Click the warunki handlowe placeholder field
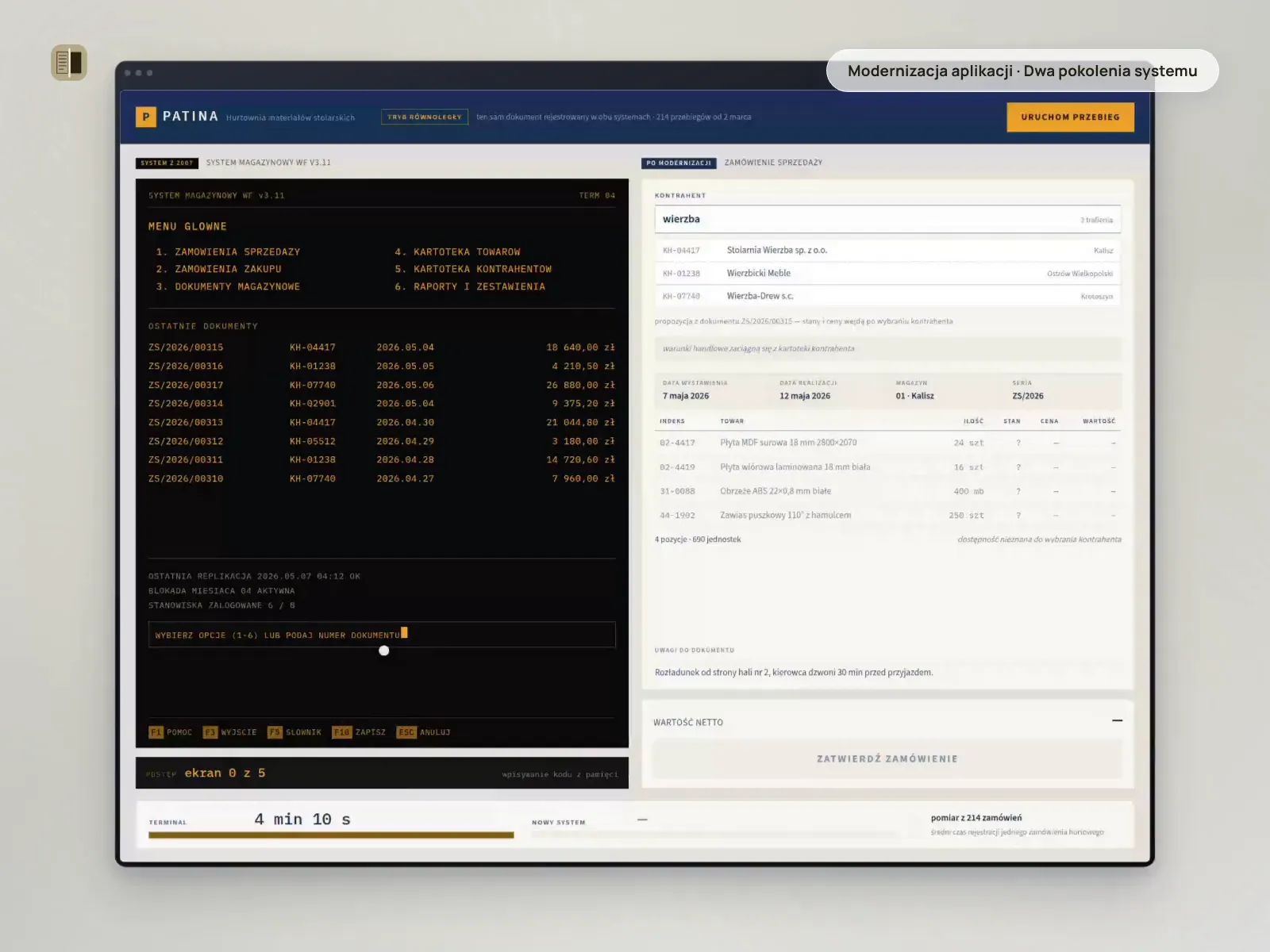This screenshot has width=1270, height=952. pos(887,349)
